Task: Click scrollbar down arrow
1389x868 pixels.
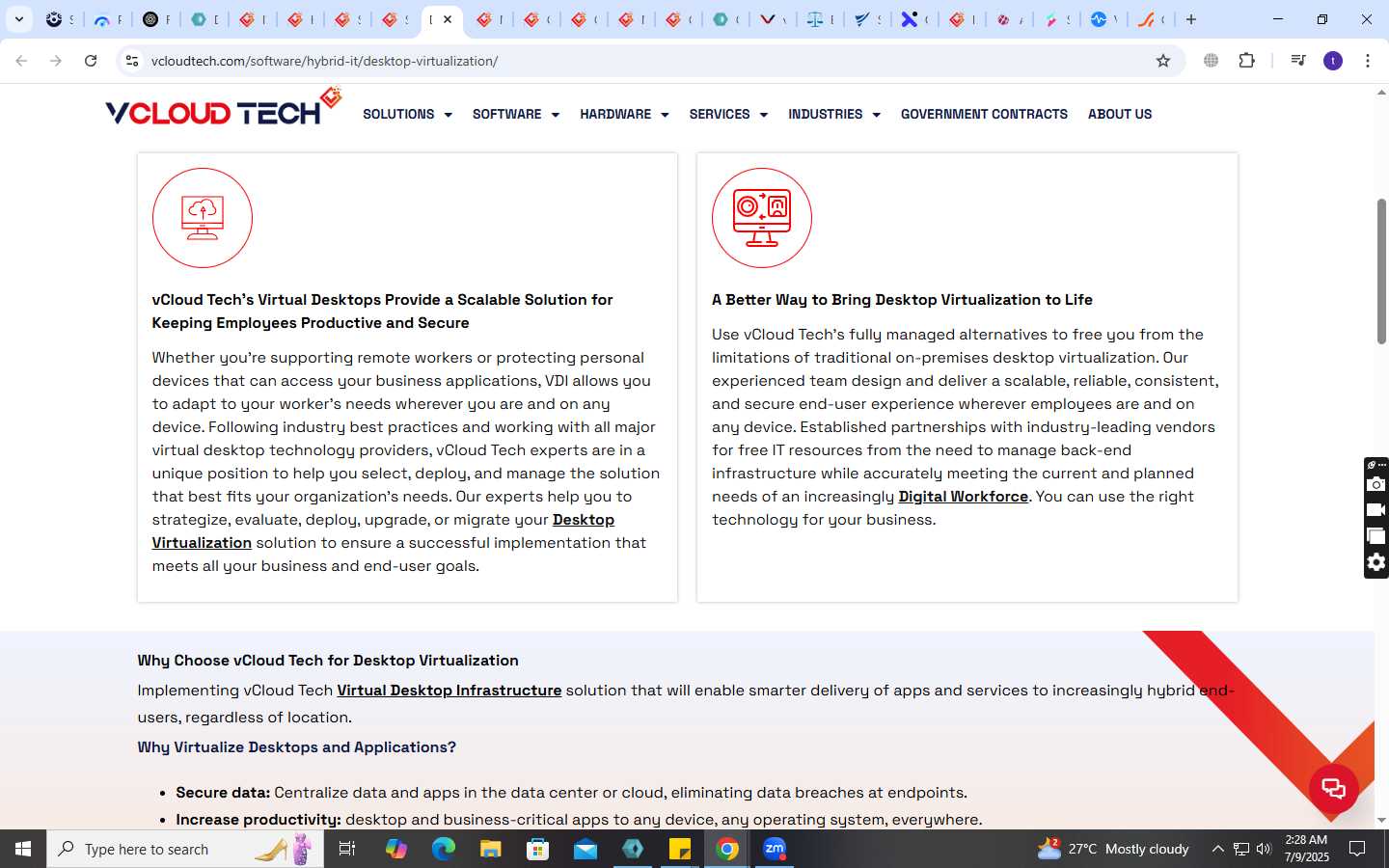Action: pos(1381,821)
